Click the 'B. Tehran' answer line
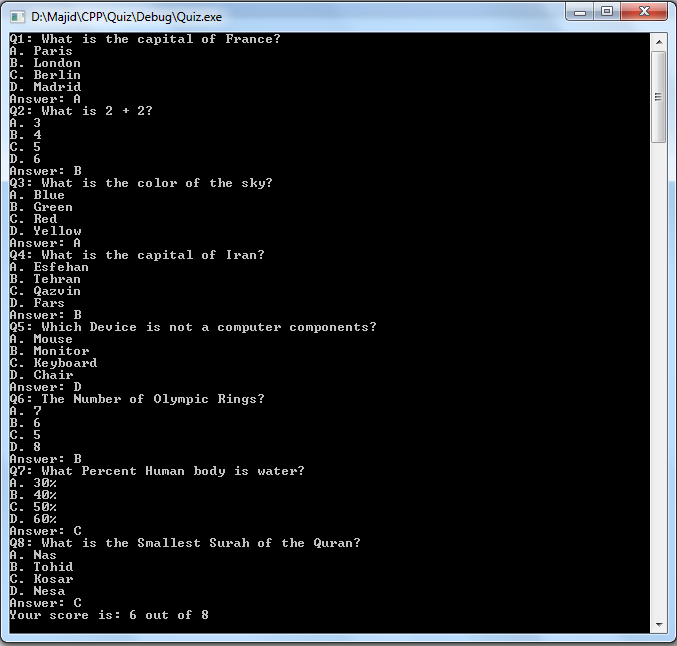Screen dimensions: 677x646 (x=45, y=279)
